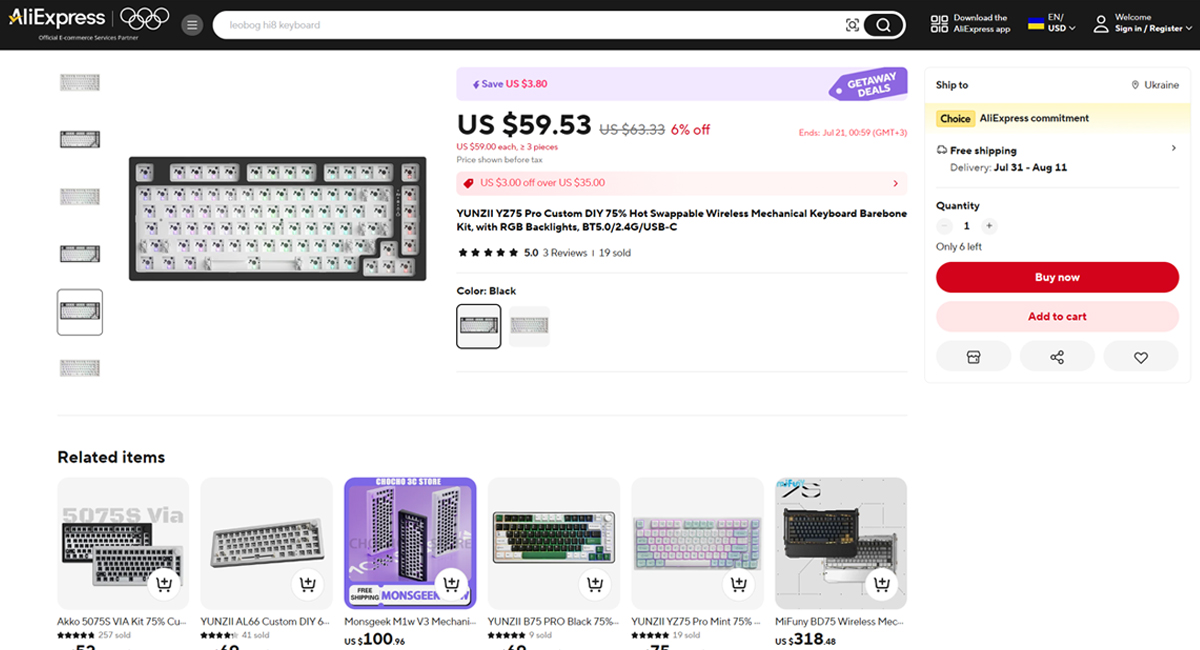
Task: Add Akko 5075S VIA Kit to cart icon
Action: pos(164,584)
